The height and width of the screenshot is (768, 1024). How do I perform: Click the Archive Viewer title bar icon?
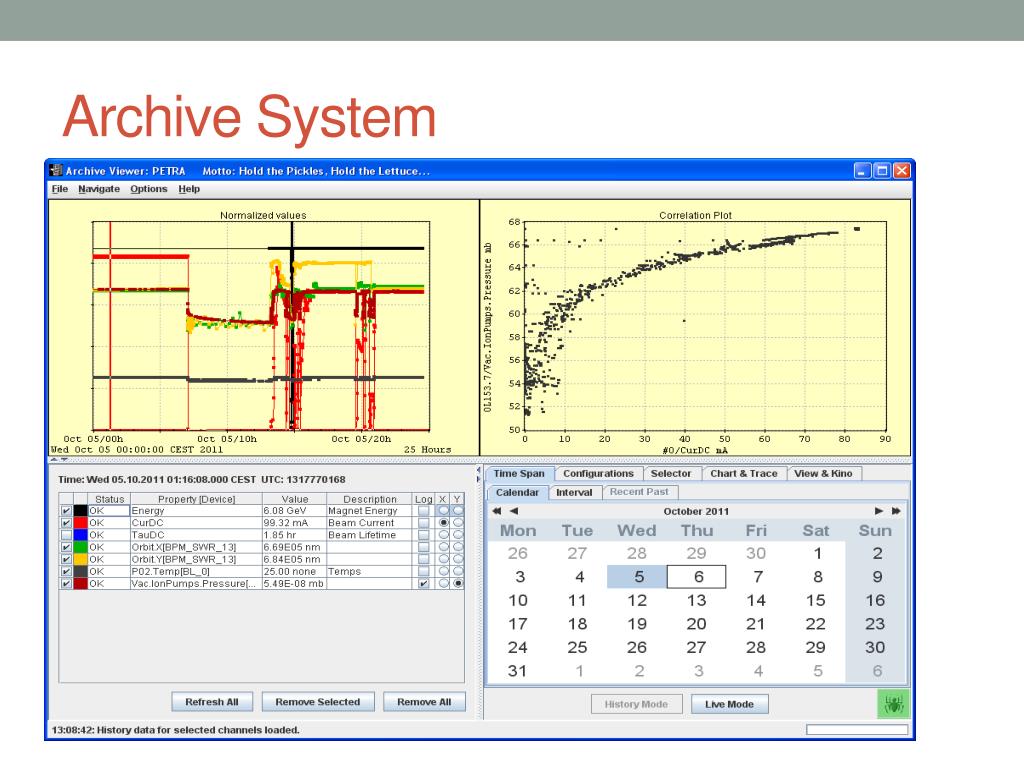(x=56, y=170)
